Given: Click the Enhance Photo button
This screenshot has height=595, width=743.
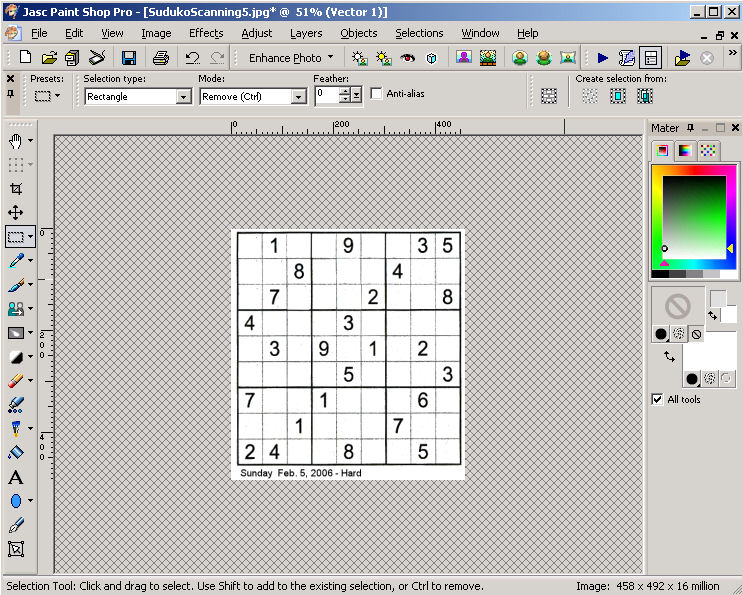Looking at the screenshot, I should 290,58.
